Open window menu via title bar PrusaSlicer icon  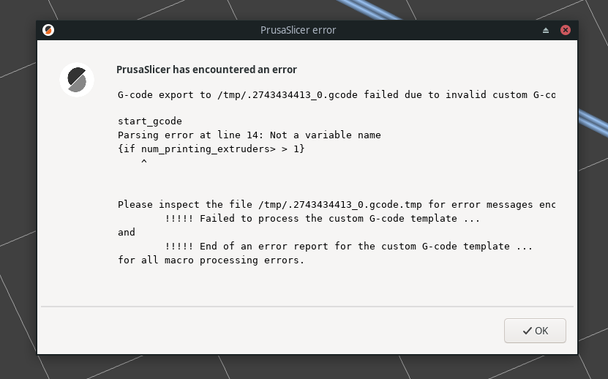click(48, 30)
